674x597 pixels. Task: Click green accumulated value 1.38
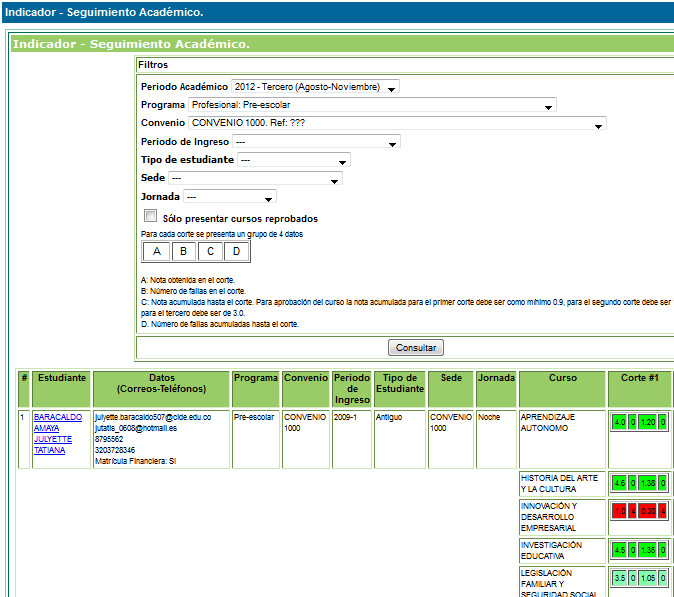(x=648, y=483)
